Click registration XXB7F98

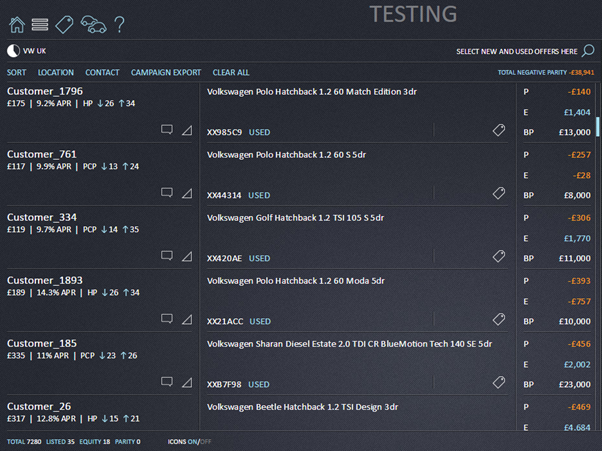(x=224, y=384)
